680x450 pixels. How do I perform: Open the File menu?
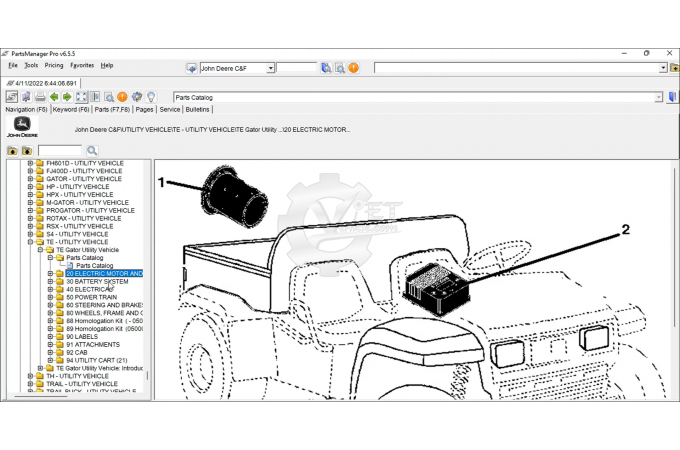[x=13, y=65]
